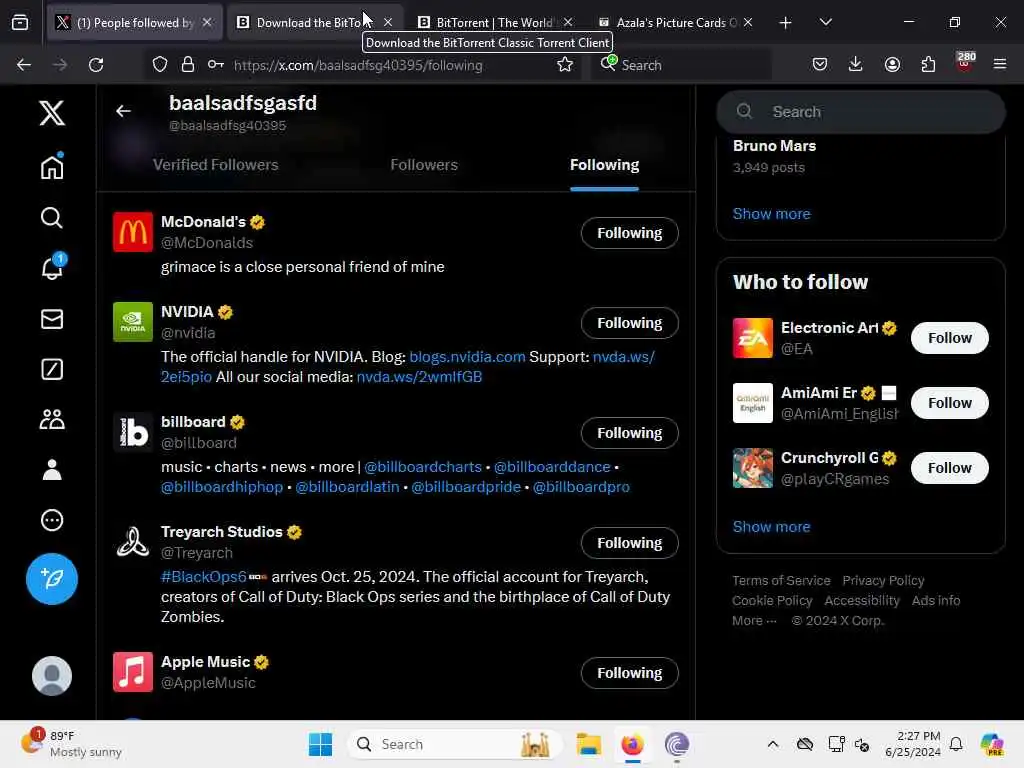1024x768 pixels.
Task: Click Firefox icon in taskbar
Action: [x=632, y=744]
